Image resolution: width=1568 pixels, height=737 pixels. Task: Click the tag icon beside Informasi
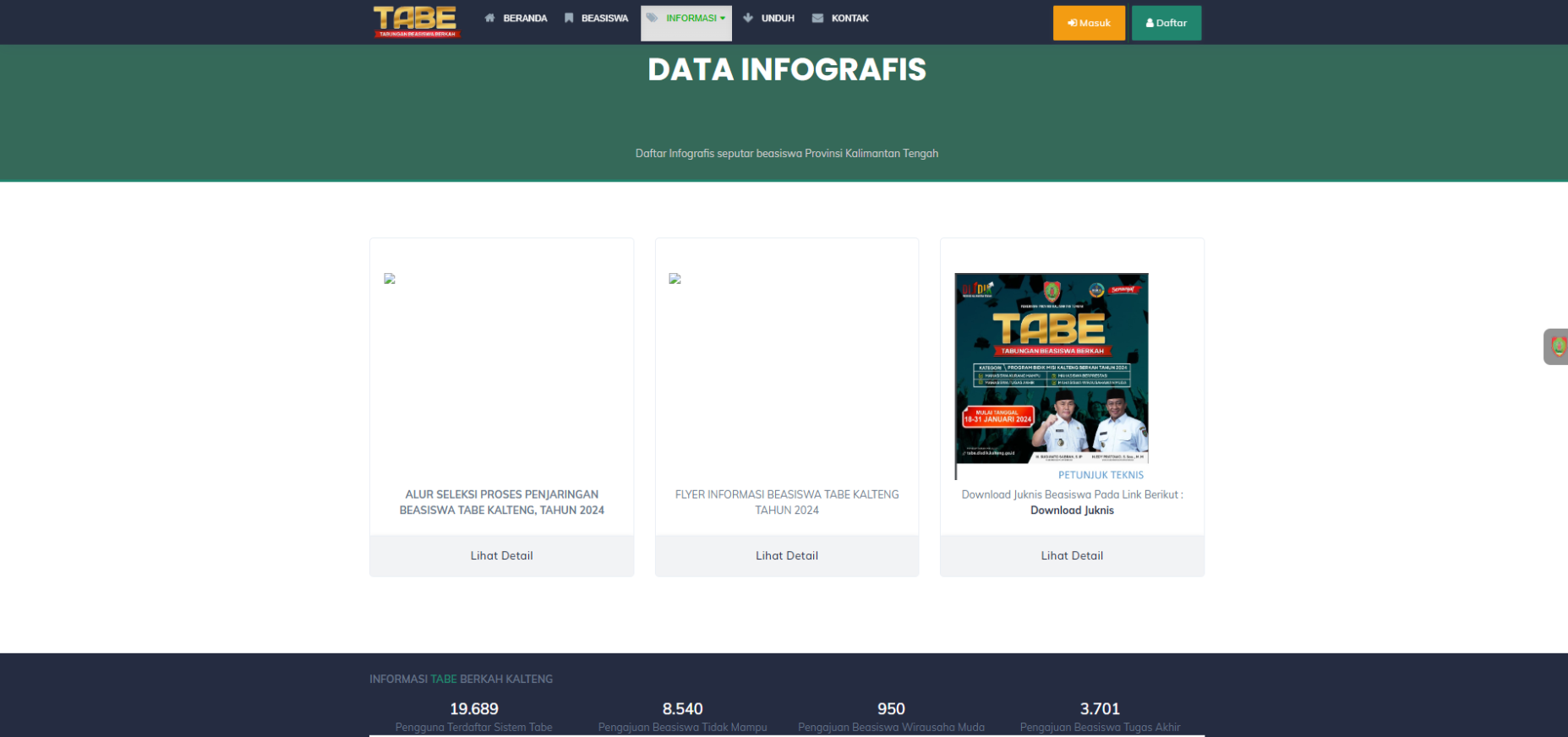[x=652, y=18]
